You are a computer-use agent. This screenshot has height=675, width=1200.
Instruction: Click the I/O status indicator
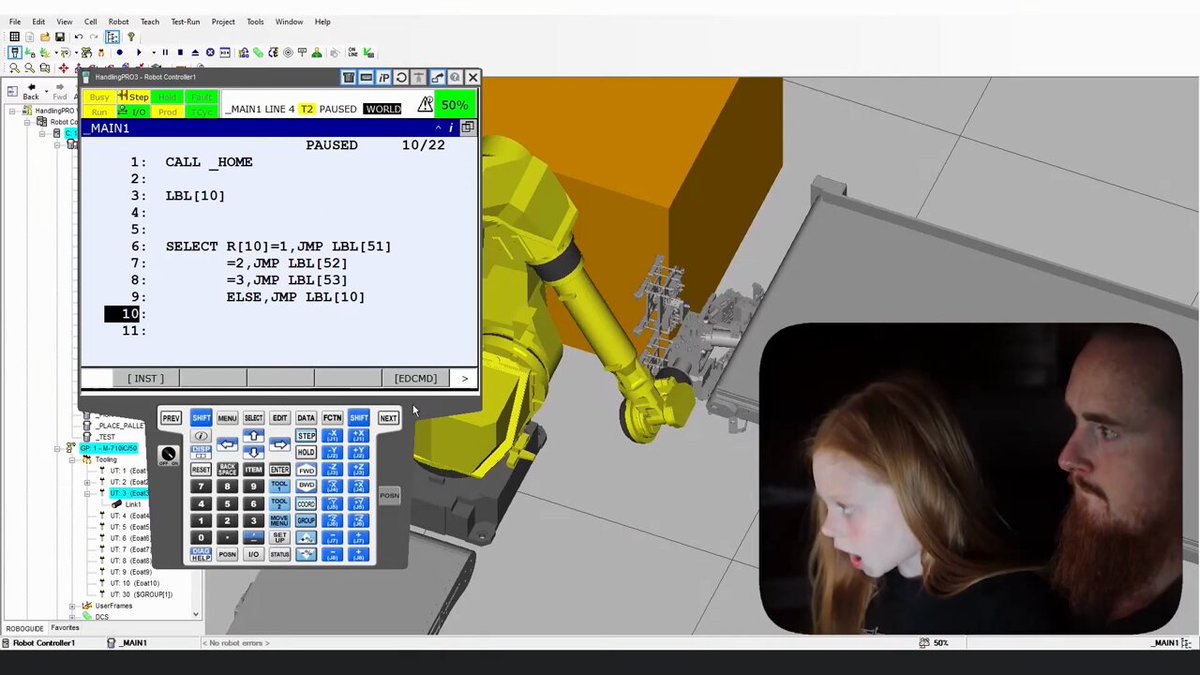[x=134, y=112]
